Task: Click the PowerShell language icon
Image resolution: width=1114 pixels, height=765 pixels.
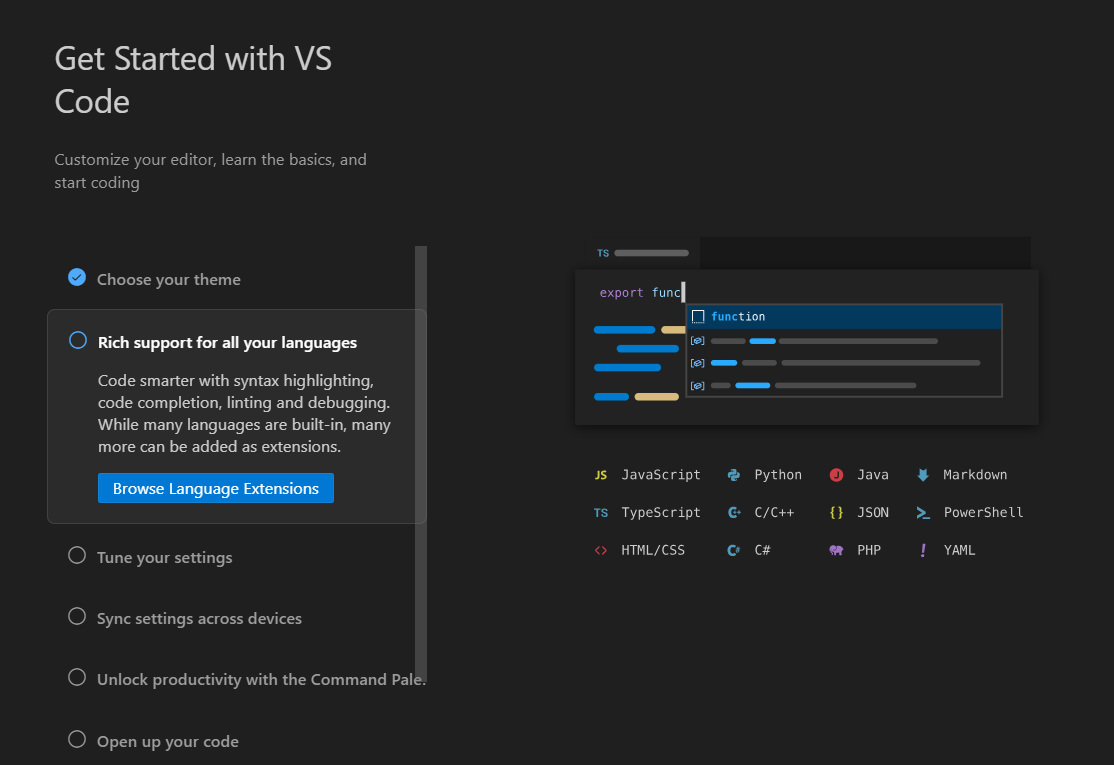Action: tap(923, 513)
